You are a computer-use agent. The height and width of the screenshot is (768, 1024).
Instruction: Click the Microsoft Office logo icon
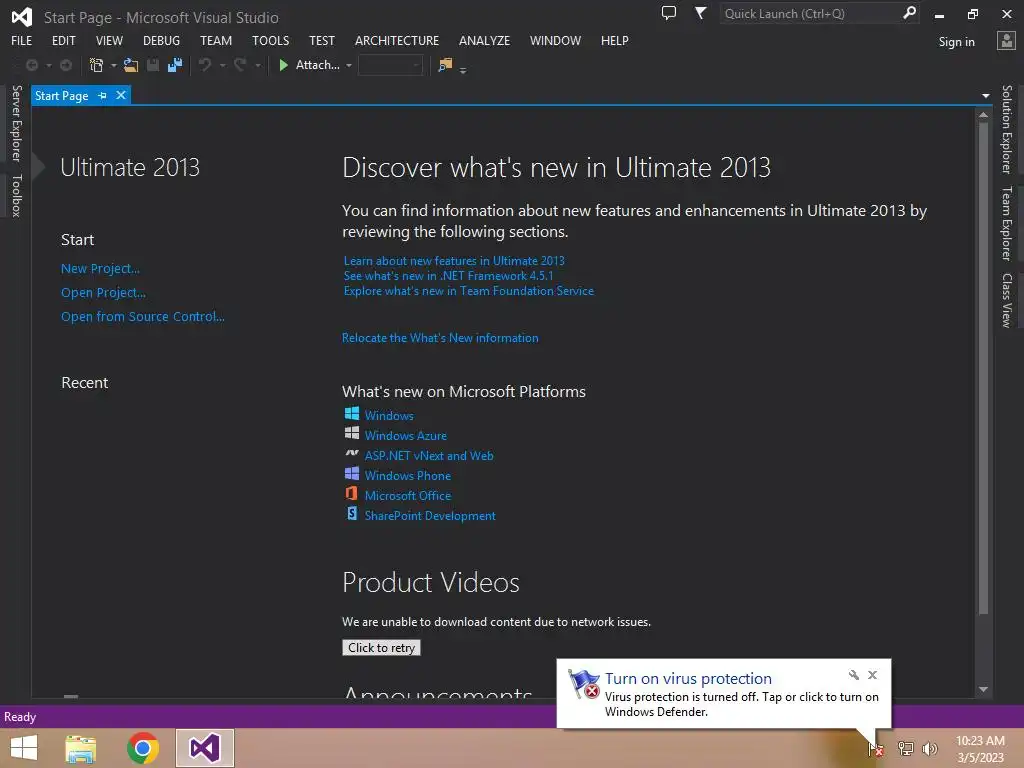pos(351,494)
